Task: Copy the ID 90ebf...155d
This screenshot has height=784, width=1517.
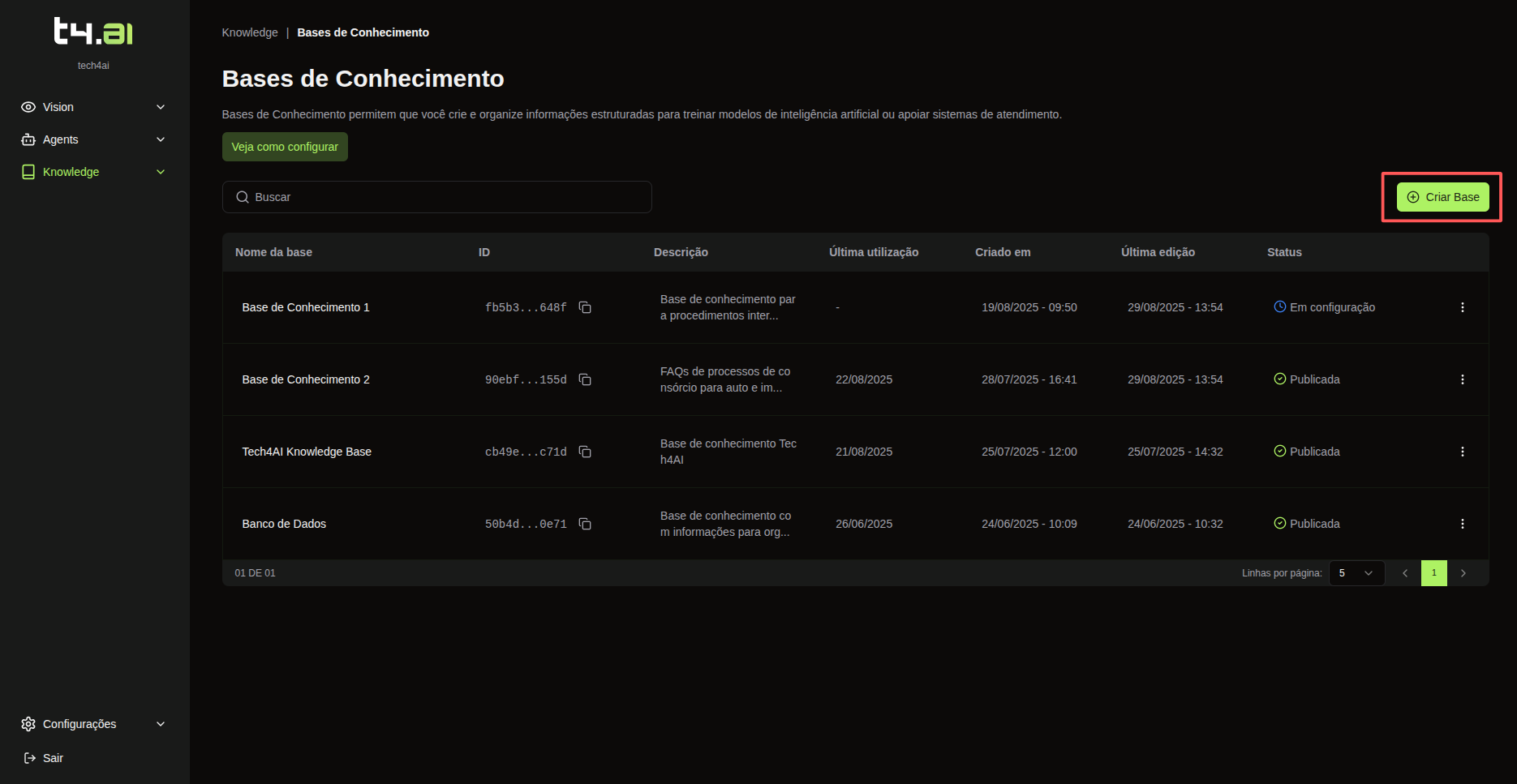Action: coord(584,379)
